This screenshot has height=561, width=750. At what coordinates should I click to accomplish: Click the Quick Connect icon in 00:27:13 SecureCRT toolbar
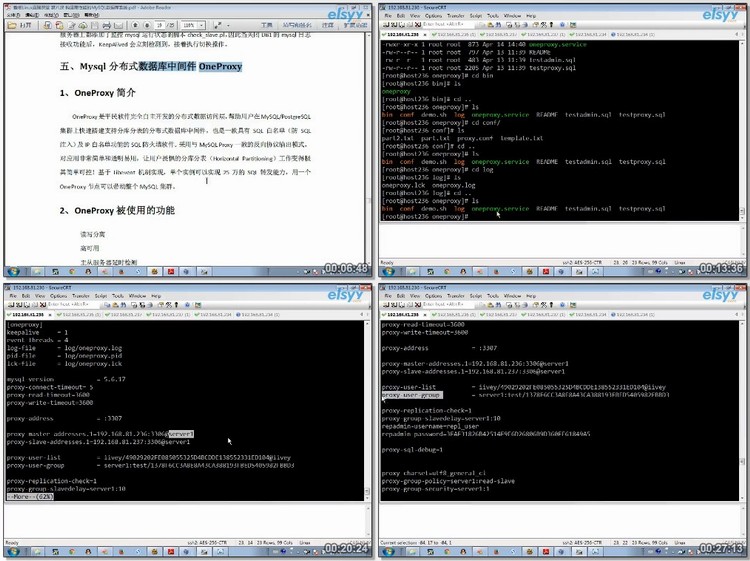point(394,305)
